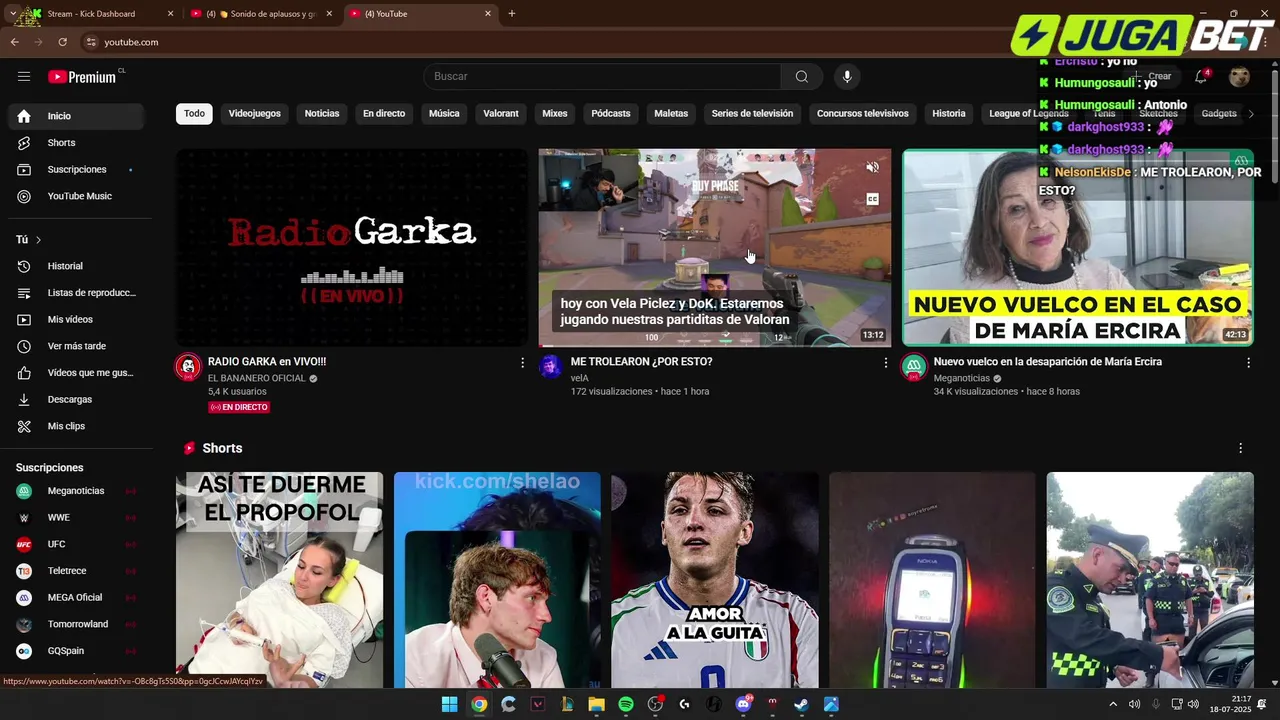Open the UFC subscription
This screenshot has height=720, width=1280.
[76, 544]
